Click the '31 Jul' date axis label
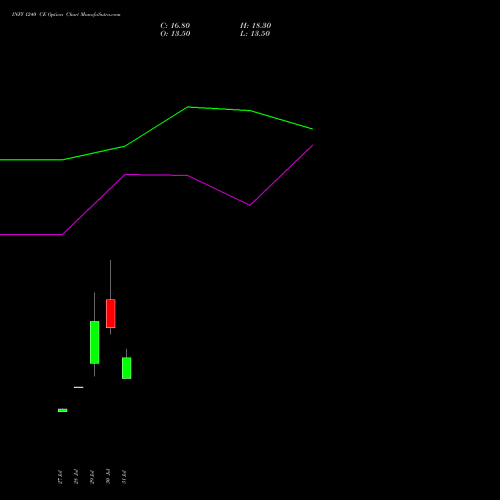 click(124, 477)
